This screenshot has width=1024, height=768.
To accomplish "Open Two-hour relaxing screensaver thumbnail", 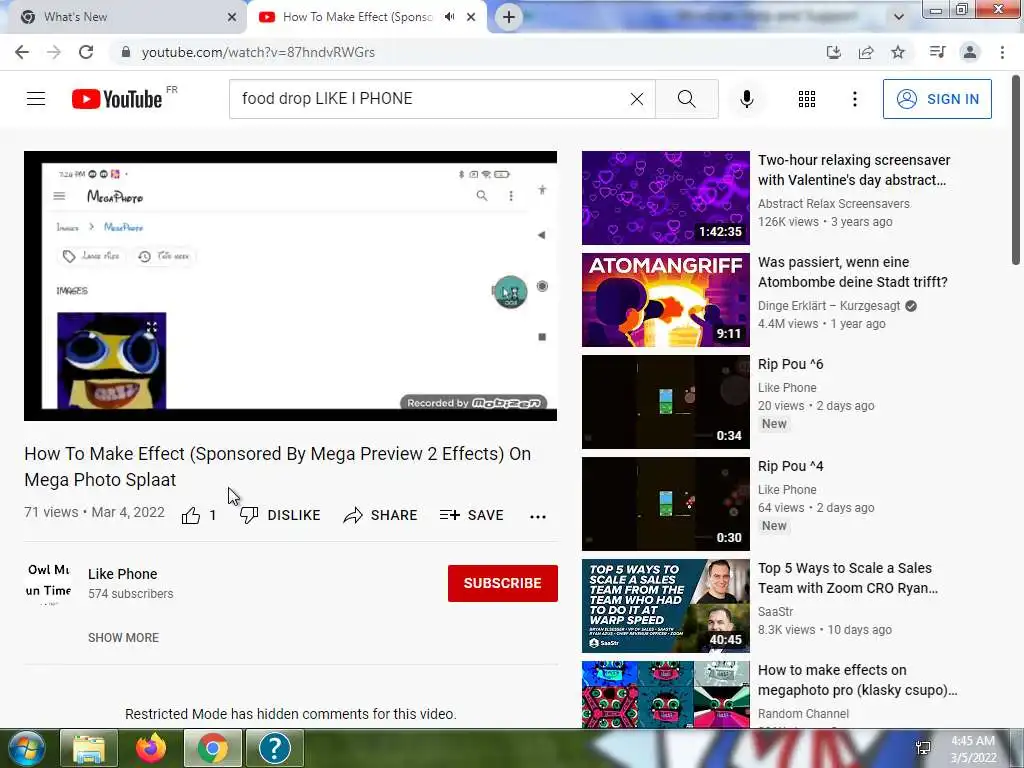I will tap(665, 198).
